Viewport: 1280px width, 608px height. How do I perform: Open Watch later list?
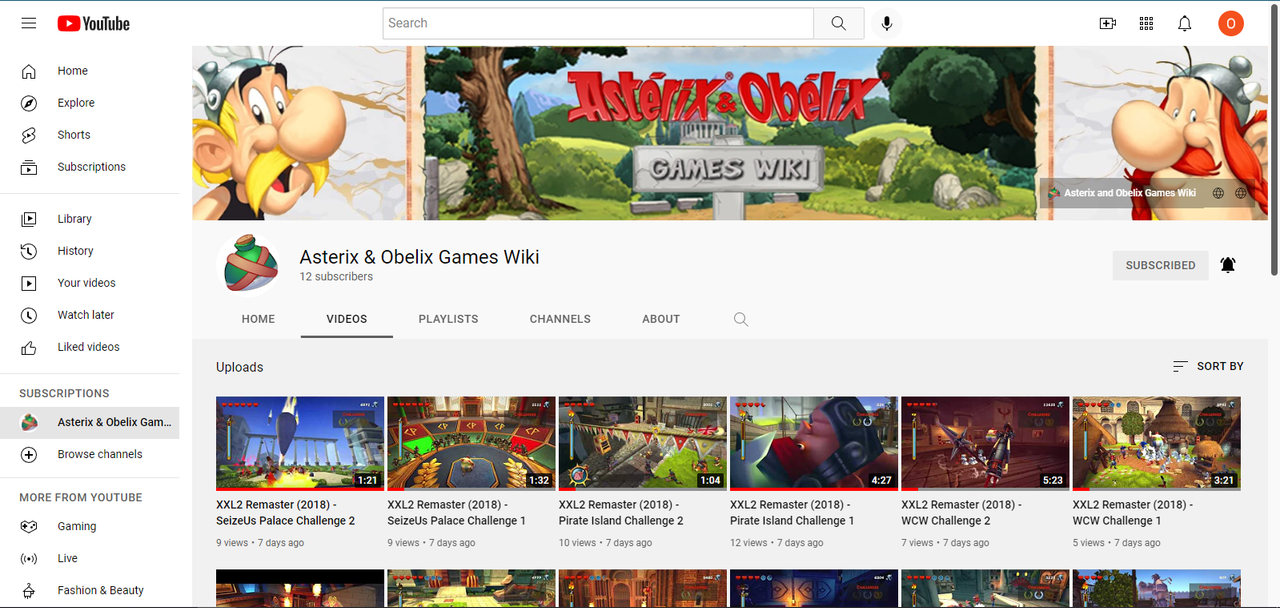tap(90, 315)
